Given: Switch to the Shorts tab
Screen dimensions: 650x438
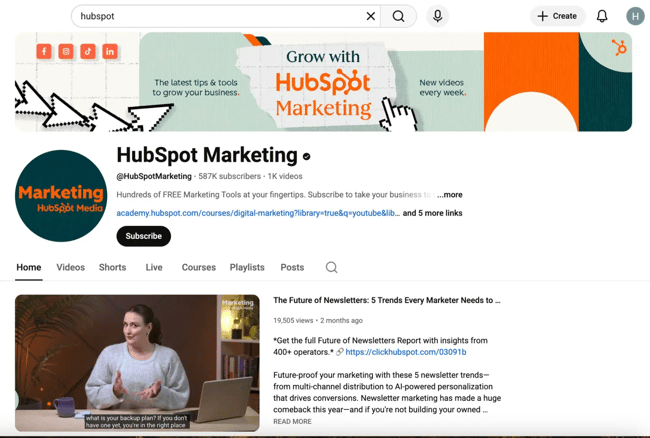Looking at the screenshot, I should 112,267.
